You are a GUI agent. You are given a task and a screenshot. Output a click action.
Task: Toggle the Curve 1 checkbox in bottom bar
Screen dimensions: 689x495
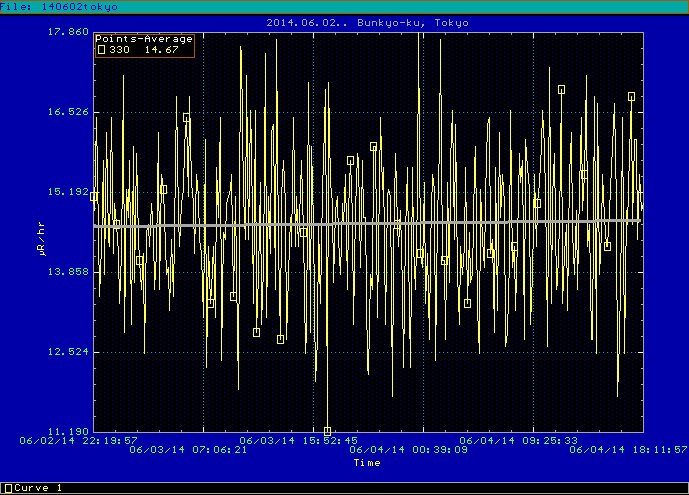[x=7, y=488]
